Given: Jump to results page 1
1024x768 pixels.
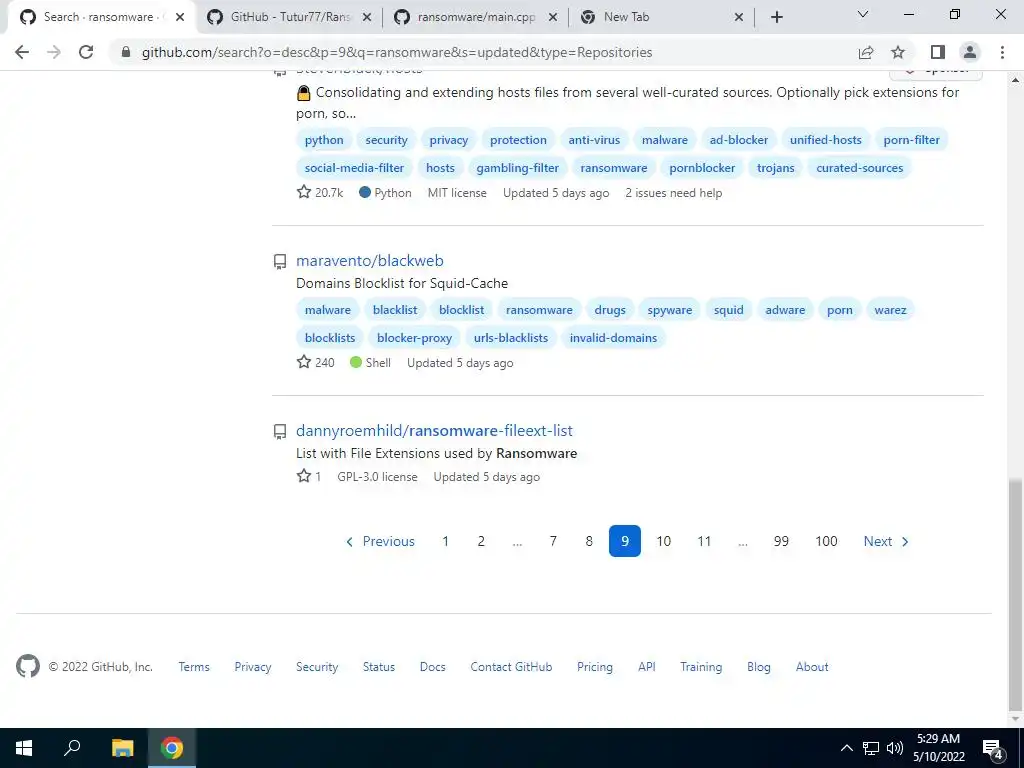Looking at the screenshot, I should click(x=445, y=541).
